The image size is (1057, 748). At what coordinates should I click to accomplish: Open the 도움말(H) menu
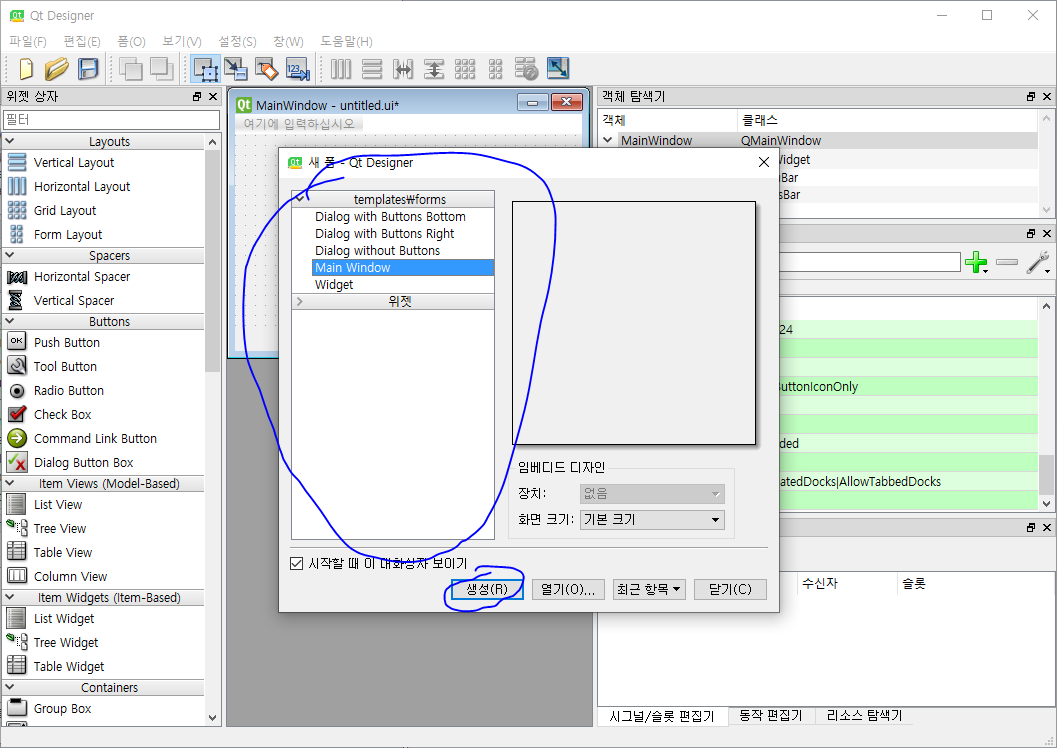(346, 42)
